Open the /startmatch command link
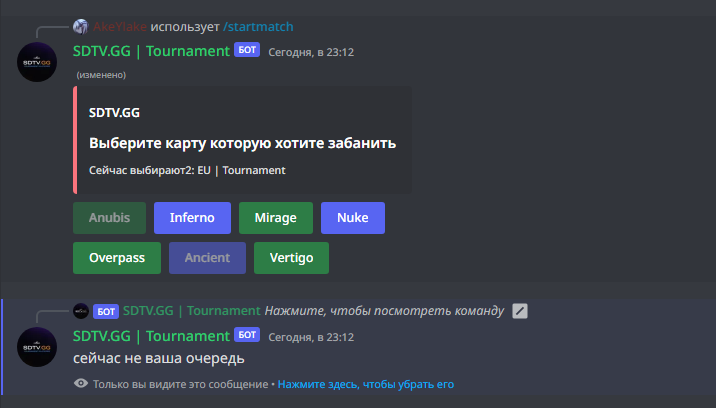This screenshot has height=408, width=716. (x=258, y=27)
